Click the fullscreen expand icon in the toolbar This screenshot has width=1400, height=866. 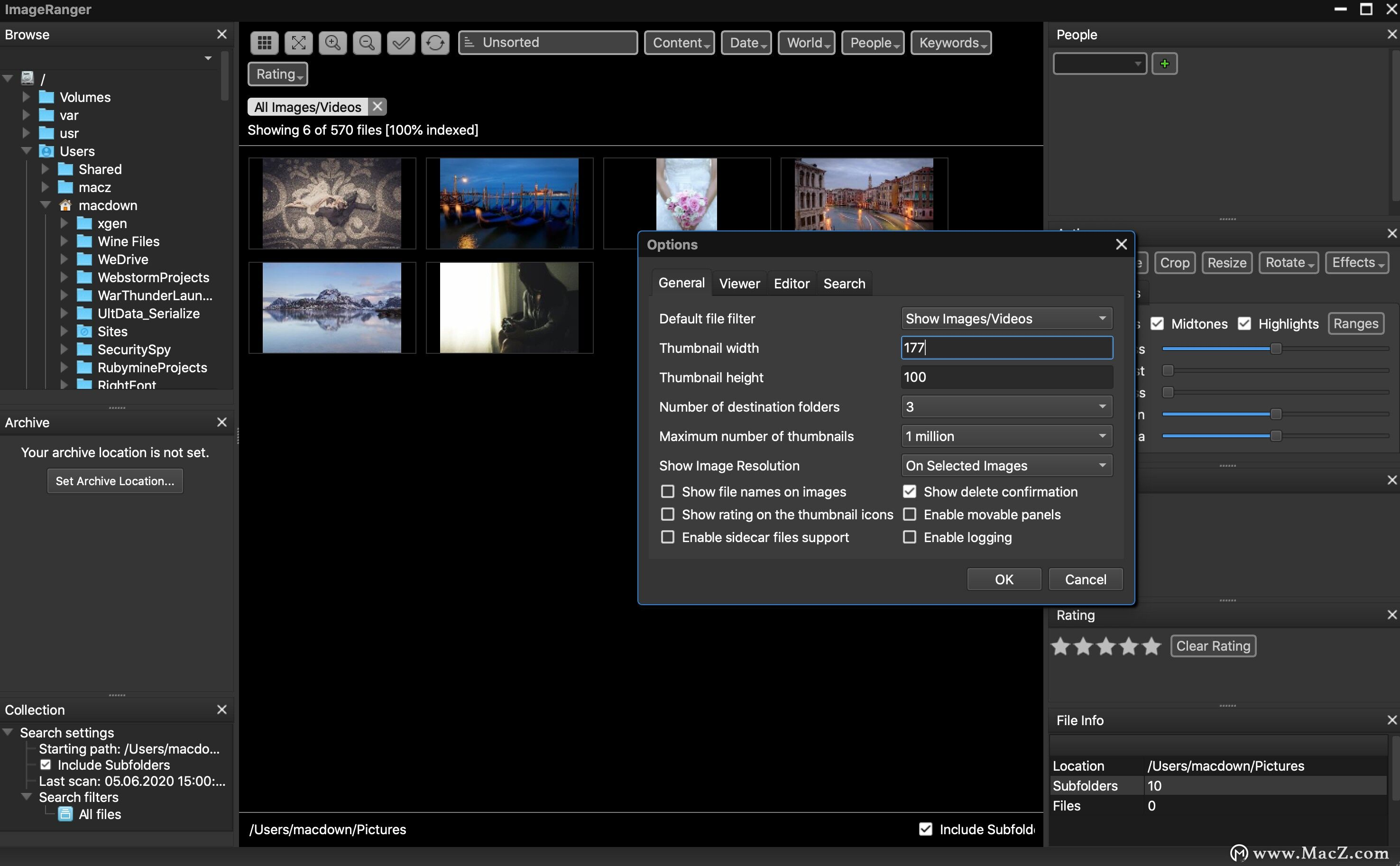[298, 42]
